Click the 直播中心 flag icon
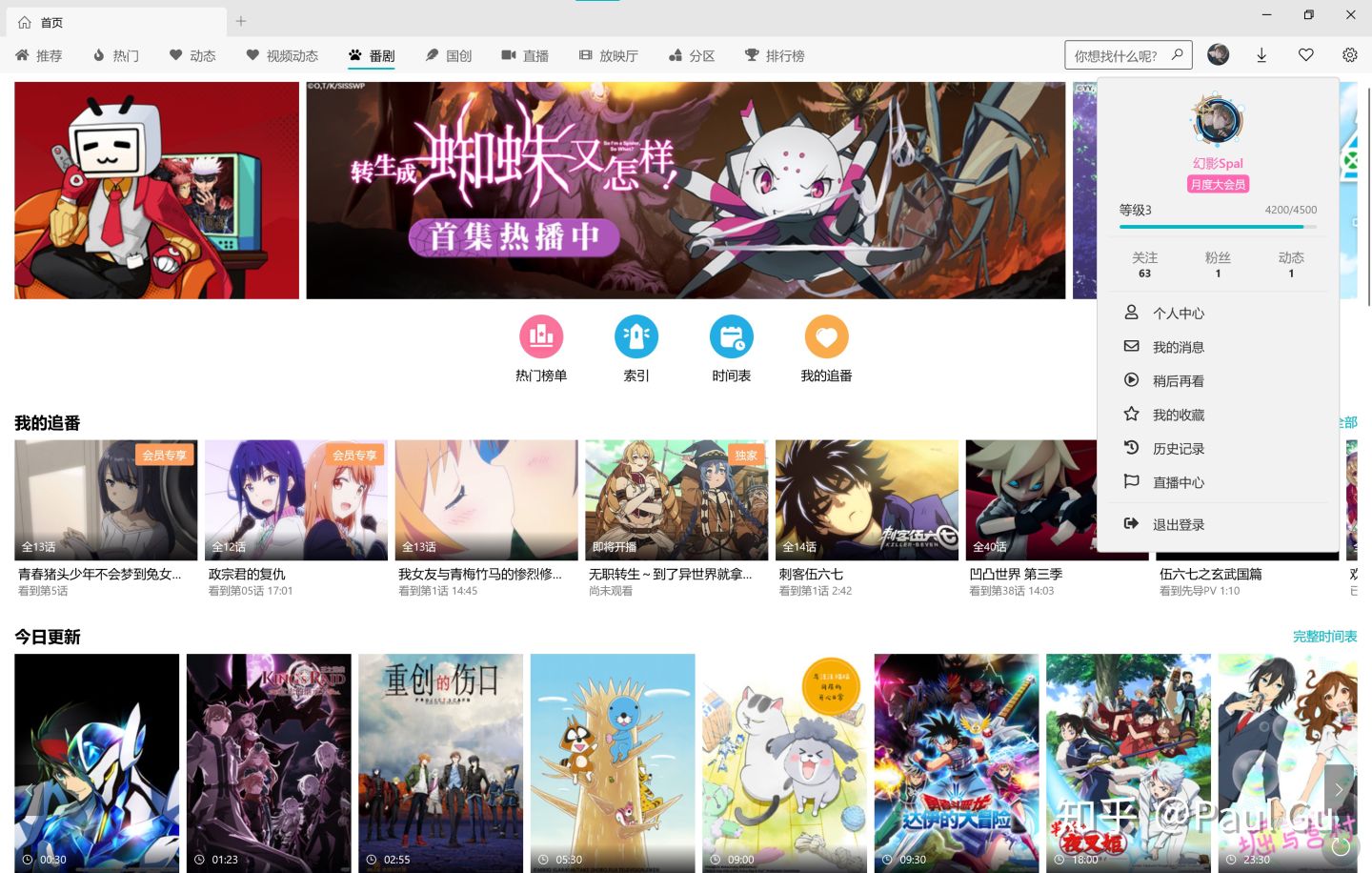The height and width of the screenshot is (873, 1372). [1132, 481]
